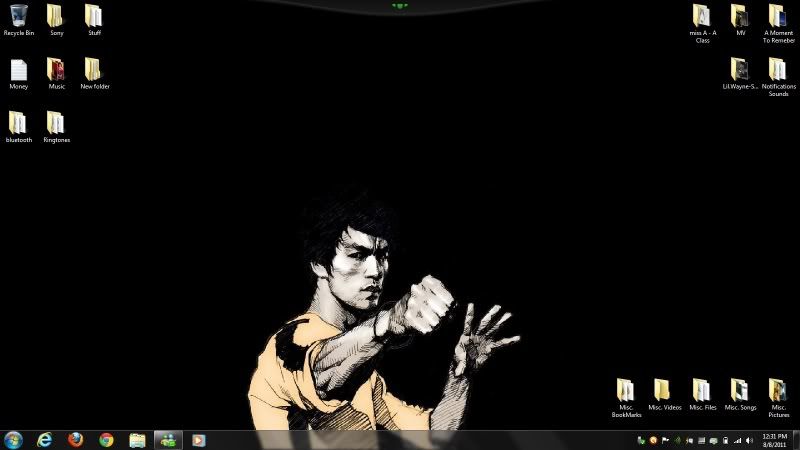The height and width of the screenshot is (450, 800).
Task: Select the Lil.Wayne-S... folder icon
Action: pyautogui.click(x=740, y=73)
